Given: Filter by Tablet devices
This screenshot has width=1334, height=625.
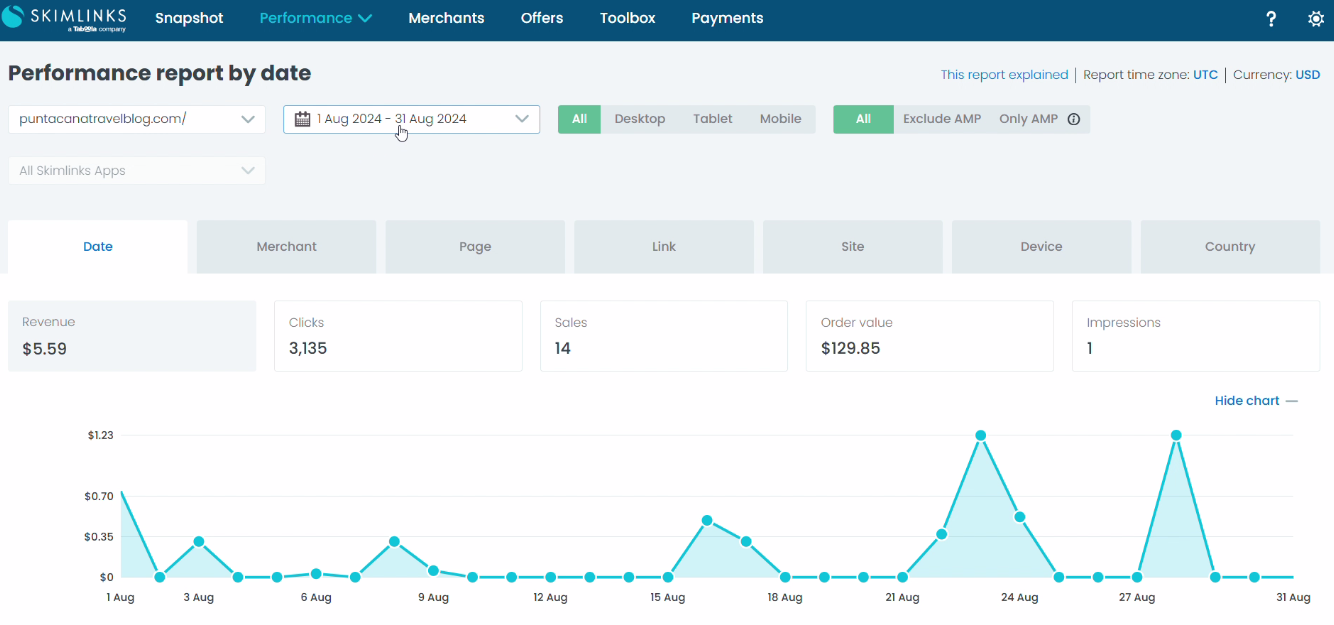Looking at the screenshot, I should click(x=713, y=119).
